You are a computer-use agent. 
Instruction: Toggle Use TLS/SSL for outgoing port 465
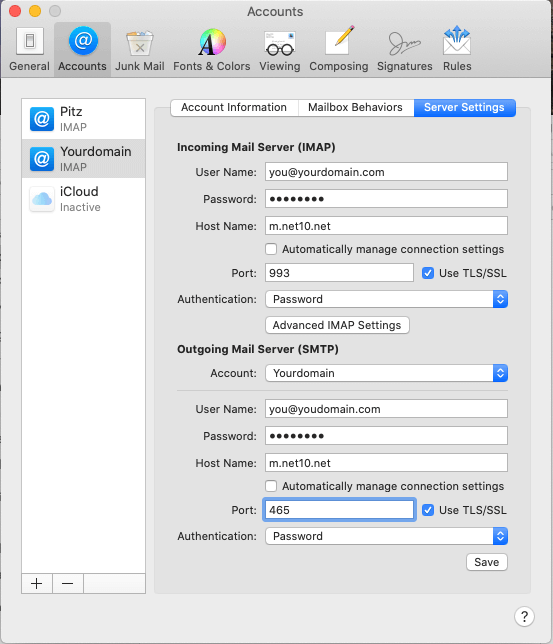[x=428, y=510]
